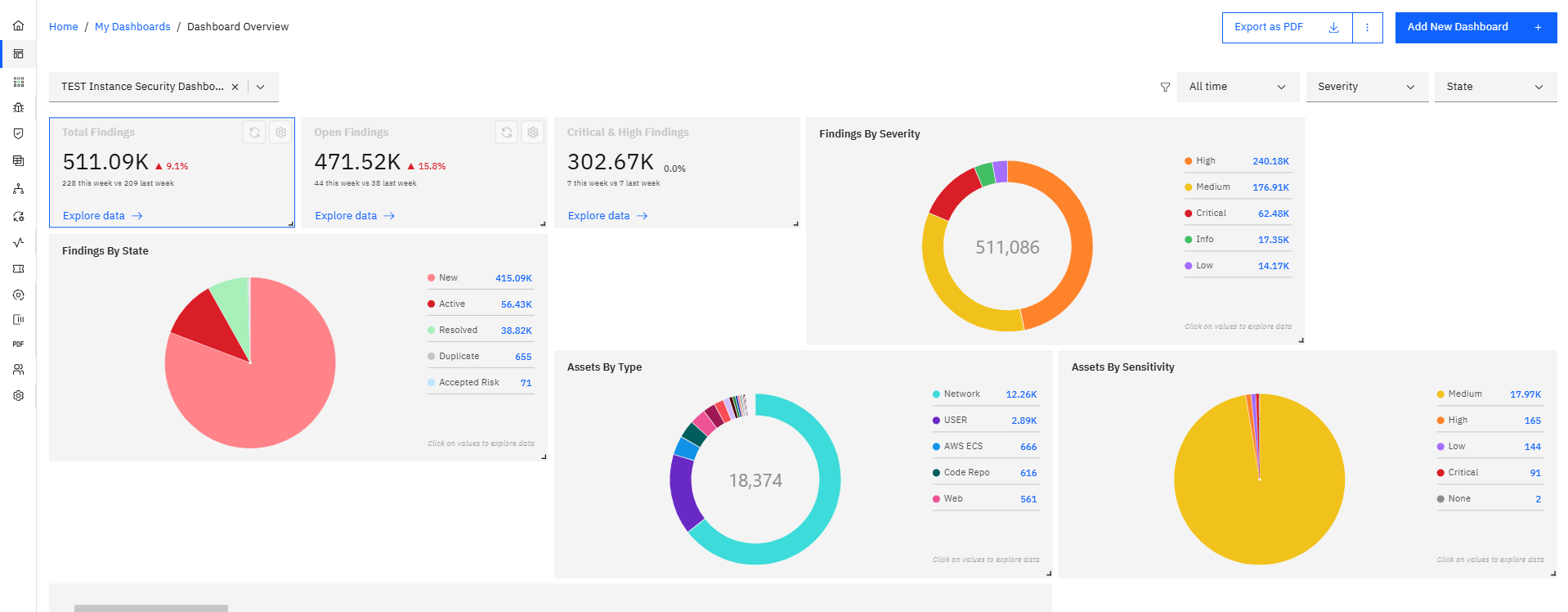The image size is (1568, 612).
Task: Open the PDF reports sidebar icon
Action: tap(18, 344)
